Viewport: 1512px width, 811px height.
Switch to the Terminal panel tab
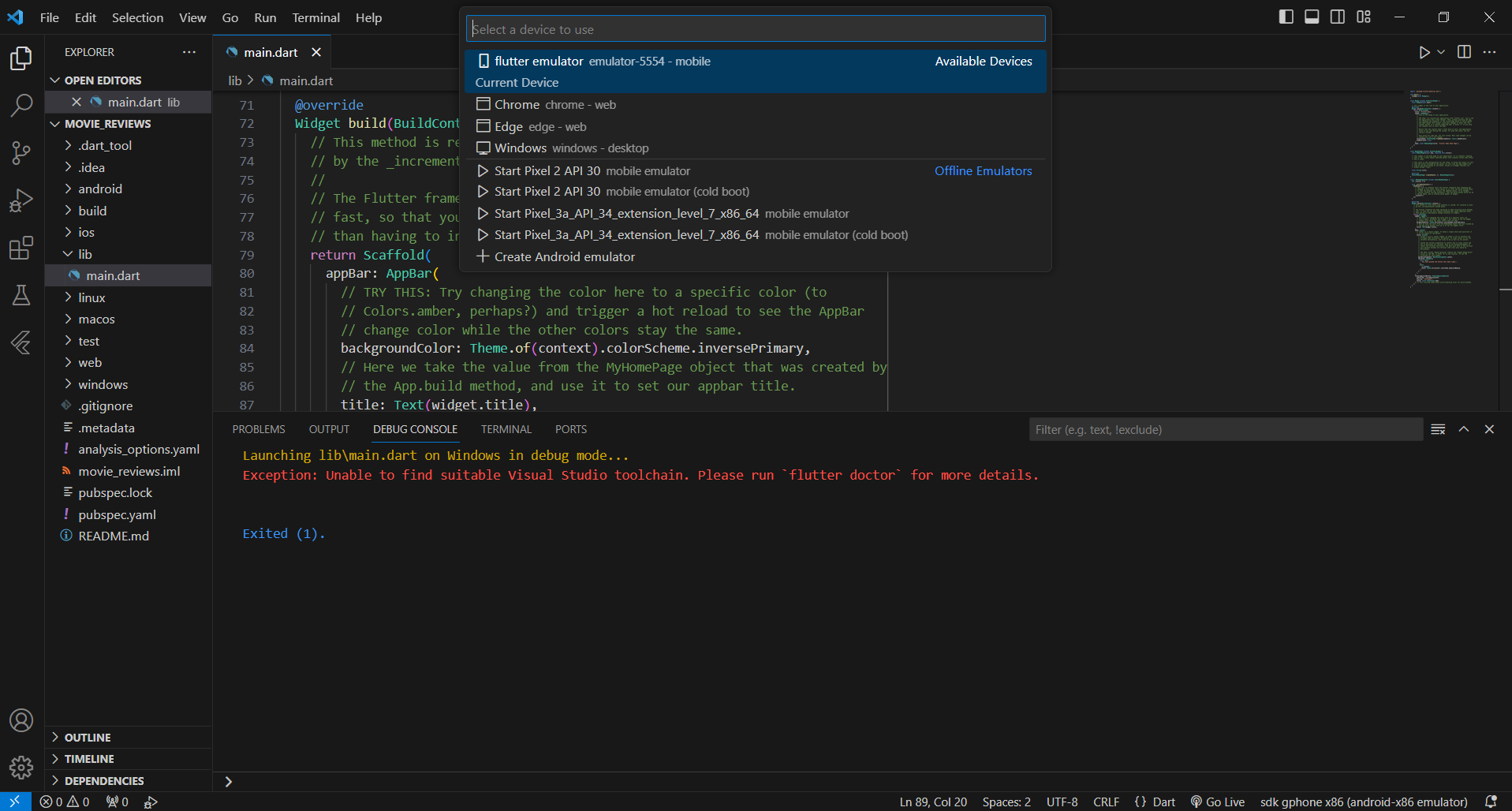[506, 429]
